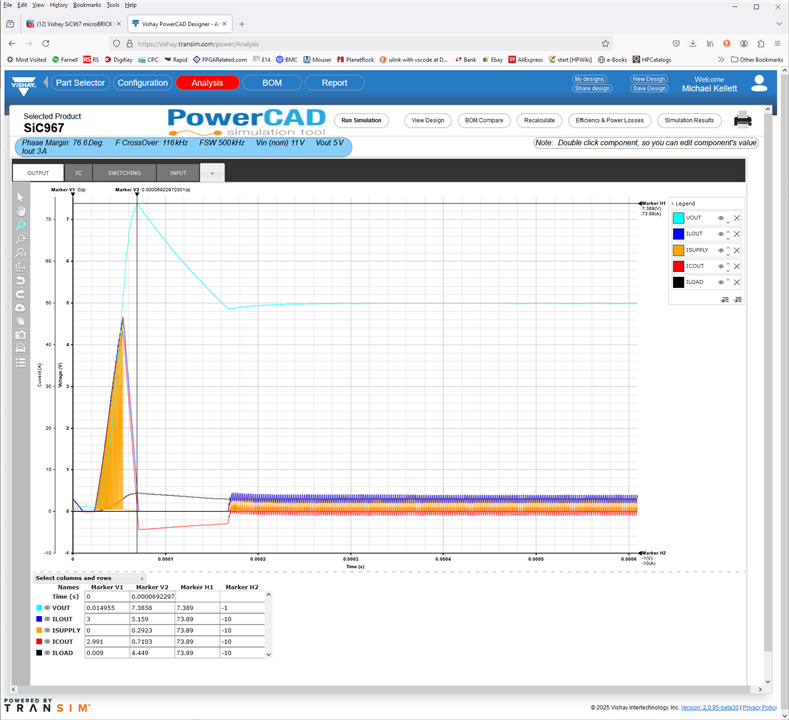The width and height of the screenshot is (789, 720).
Task: Click the redo arrow in chart toolbar
Action: [20, 294]
